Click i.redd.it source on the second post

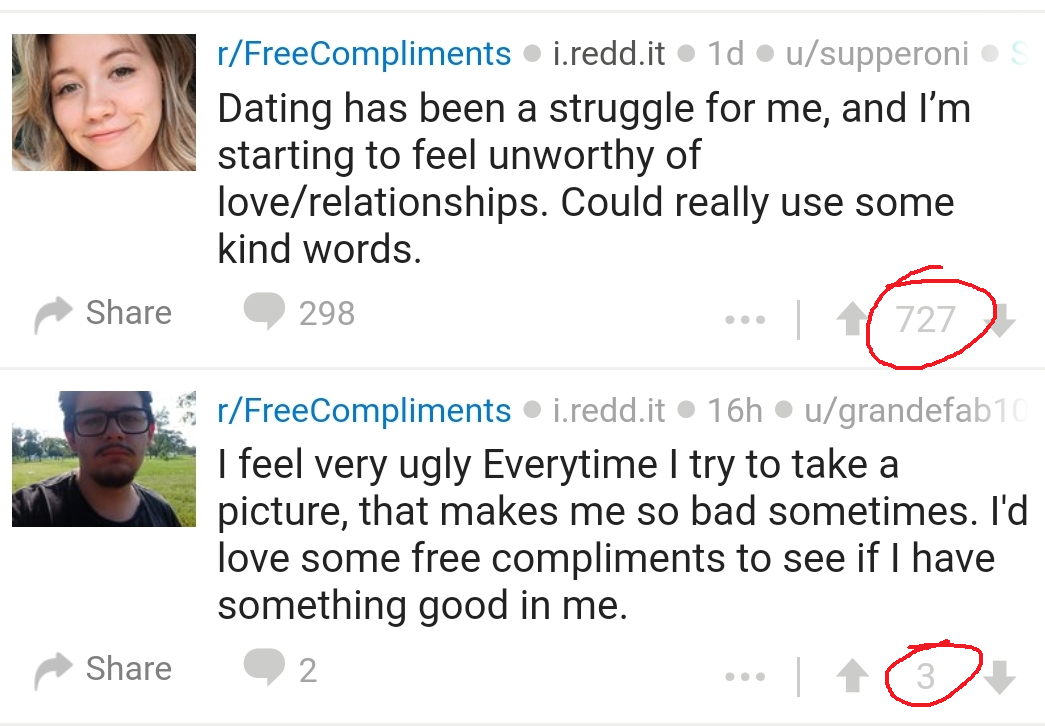[608, 410]
